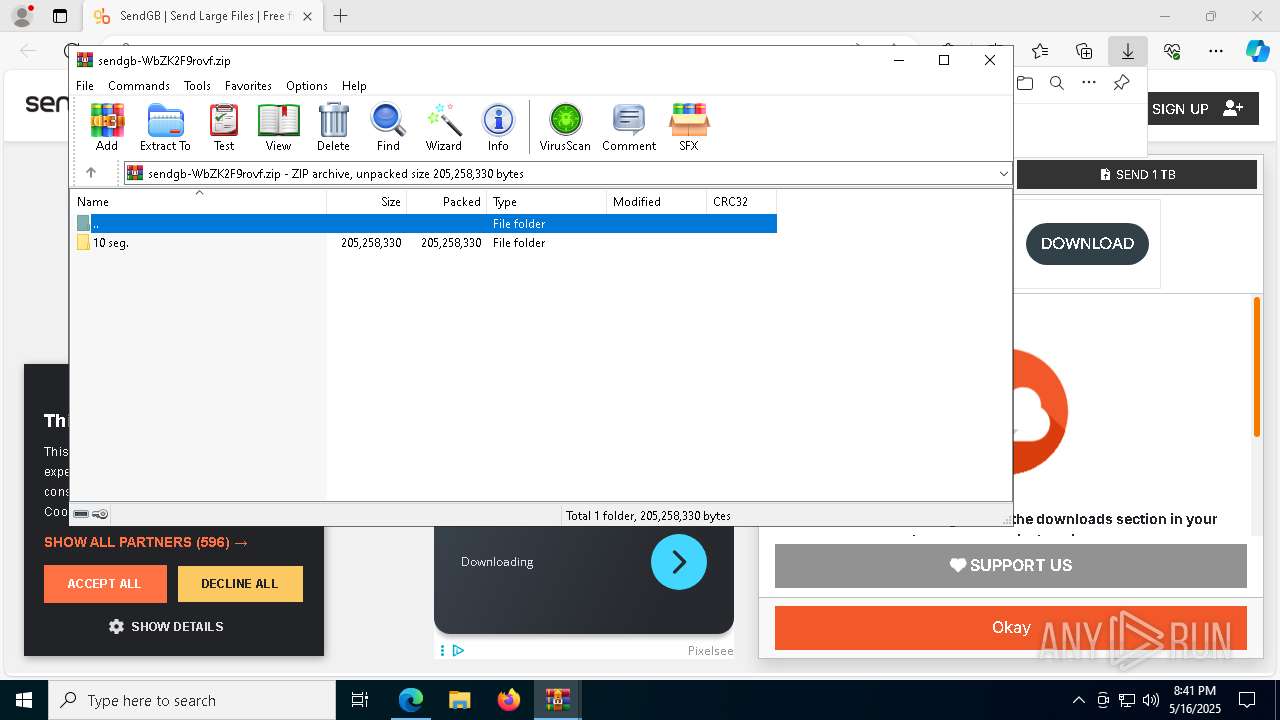The width and height of the screenshot is (1280, 720).
Task: Sort by Size column header
Action: click(x=367, y=202)
